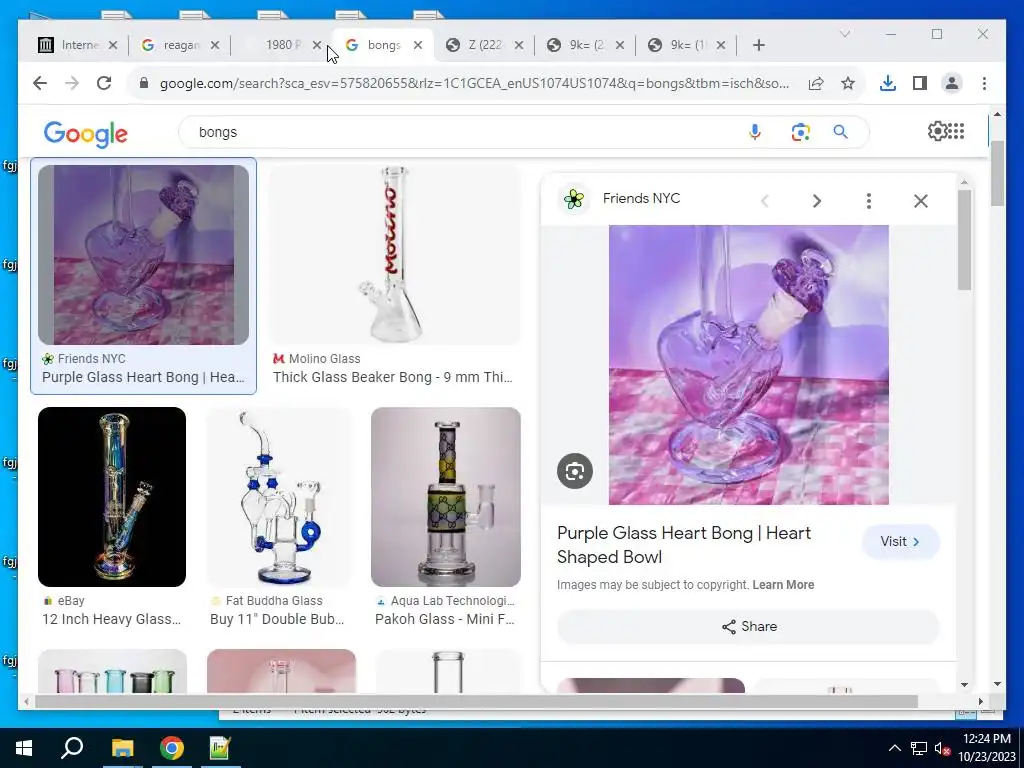This screenshot has height=768, width=1024.
Task: Open Learn More copyright link
Action: click(783, 584)
